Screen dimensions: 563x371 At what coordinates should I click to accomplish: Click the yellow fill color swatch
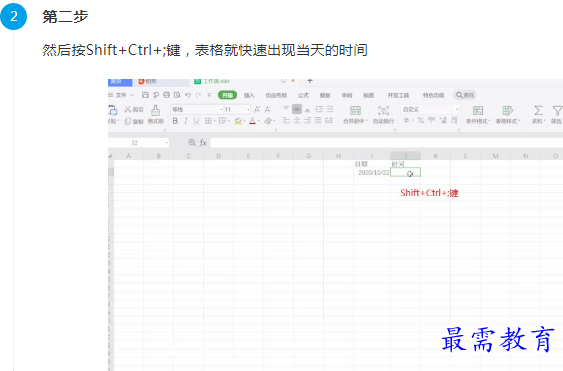(238, 121)
